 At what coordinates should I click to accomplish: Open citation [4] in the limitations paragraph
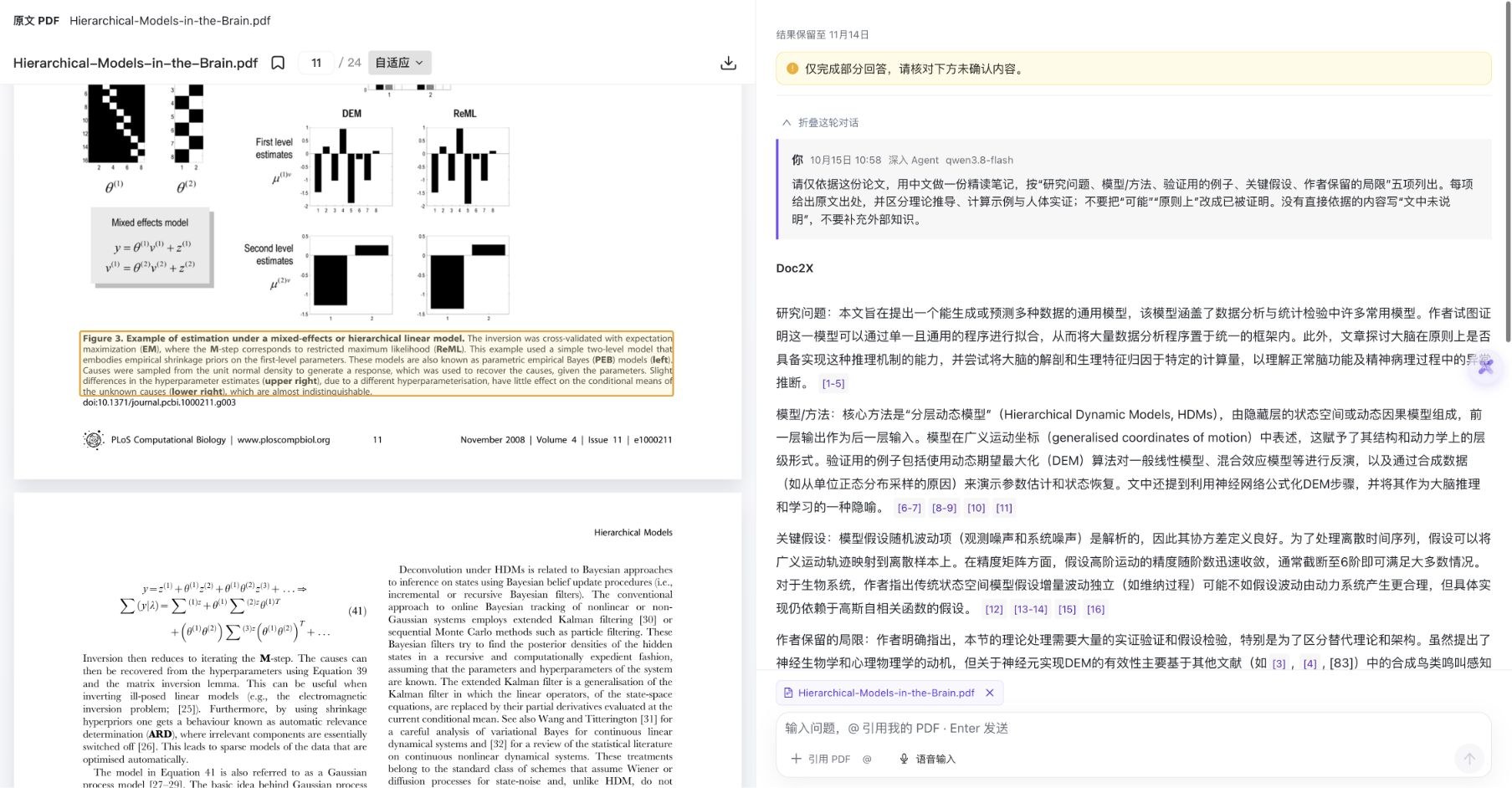(1310, 663)
